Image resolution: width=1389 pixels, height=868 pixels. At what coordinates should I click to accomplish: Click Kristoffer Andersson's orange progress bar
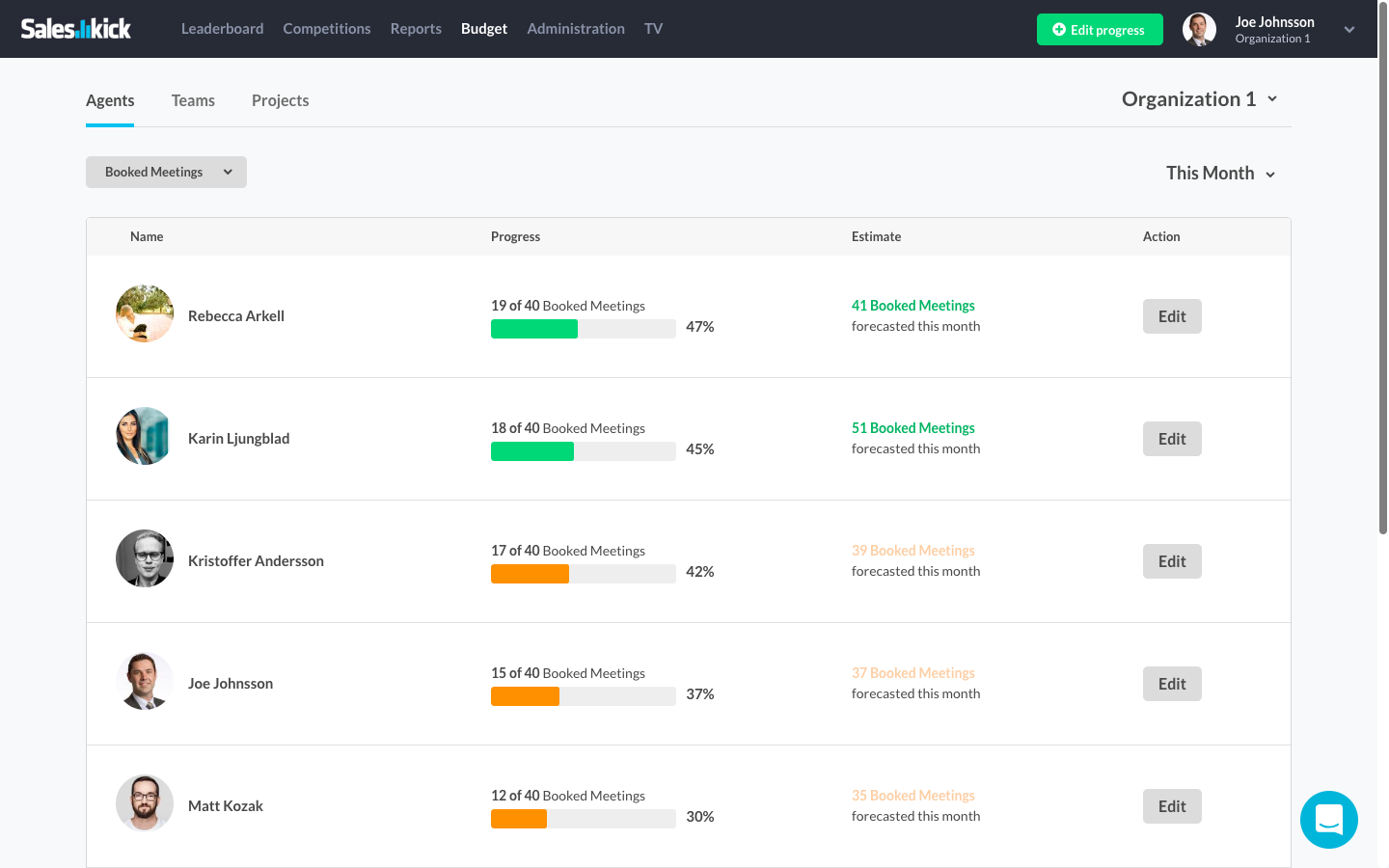(531, 574)
